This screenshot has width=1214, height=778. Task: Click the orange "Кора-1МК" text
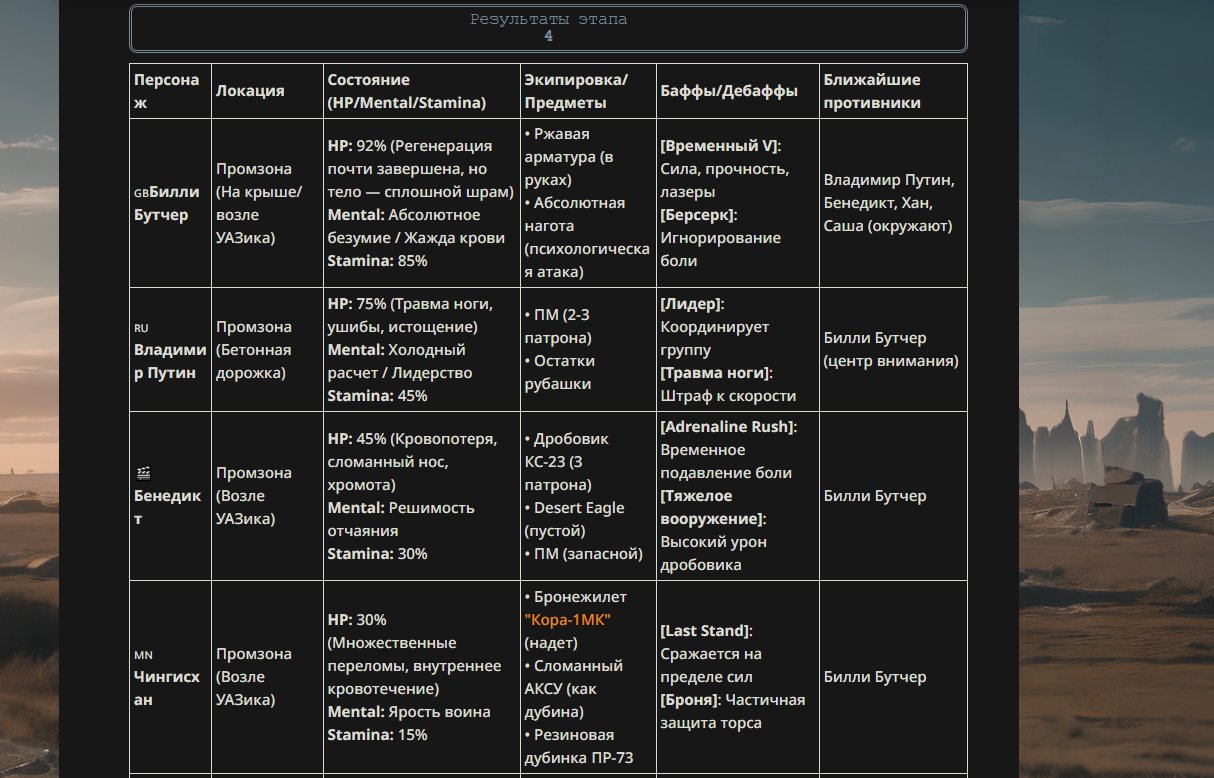coord(567,620)
